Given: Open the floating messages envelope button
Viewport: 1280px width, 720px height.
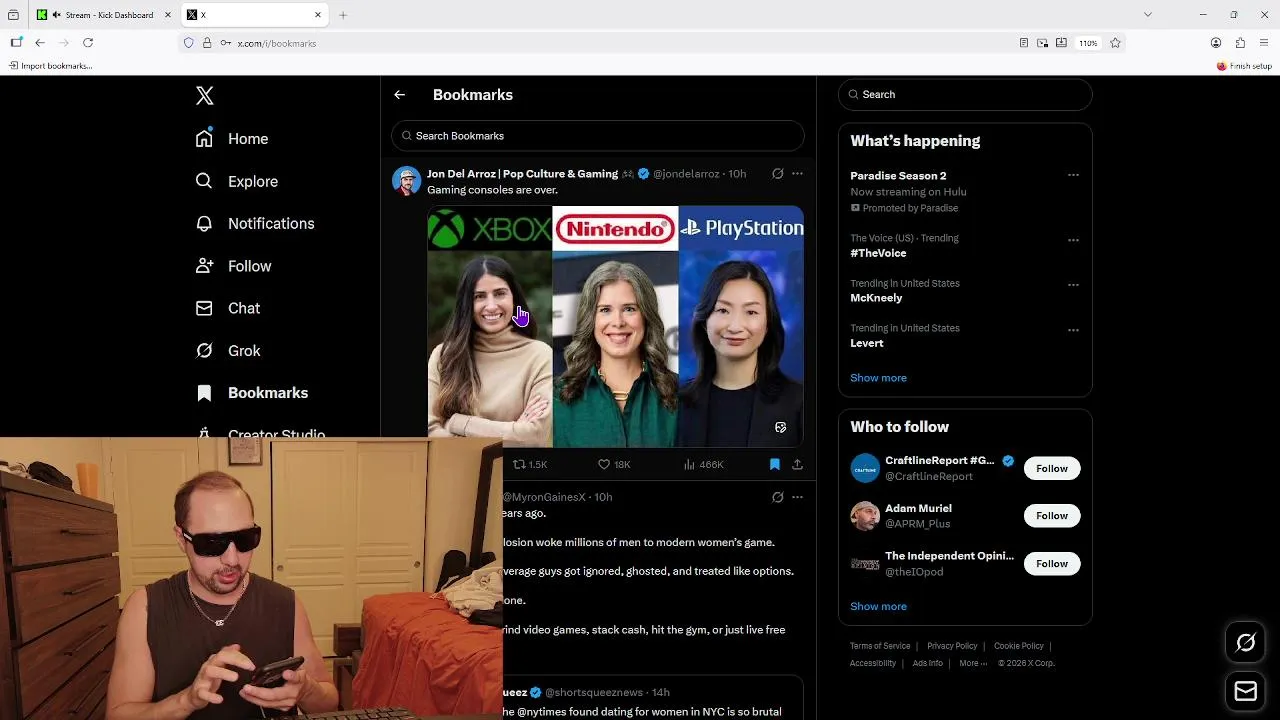Looking at the screenshot, I should tap(1246, 691).
